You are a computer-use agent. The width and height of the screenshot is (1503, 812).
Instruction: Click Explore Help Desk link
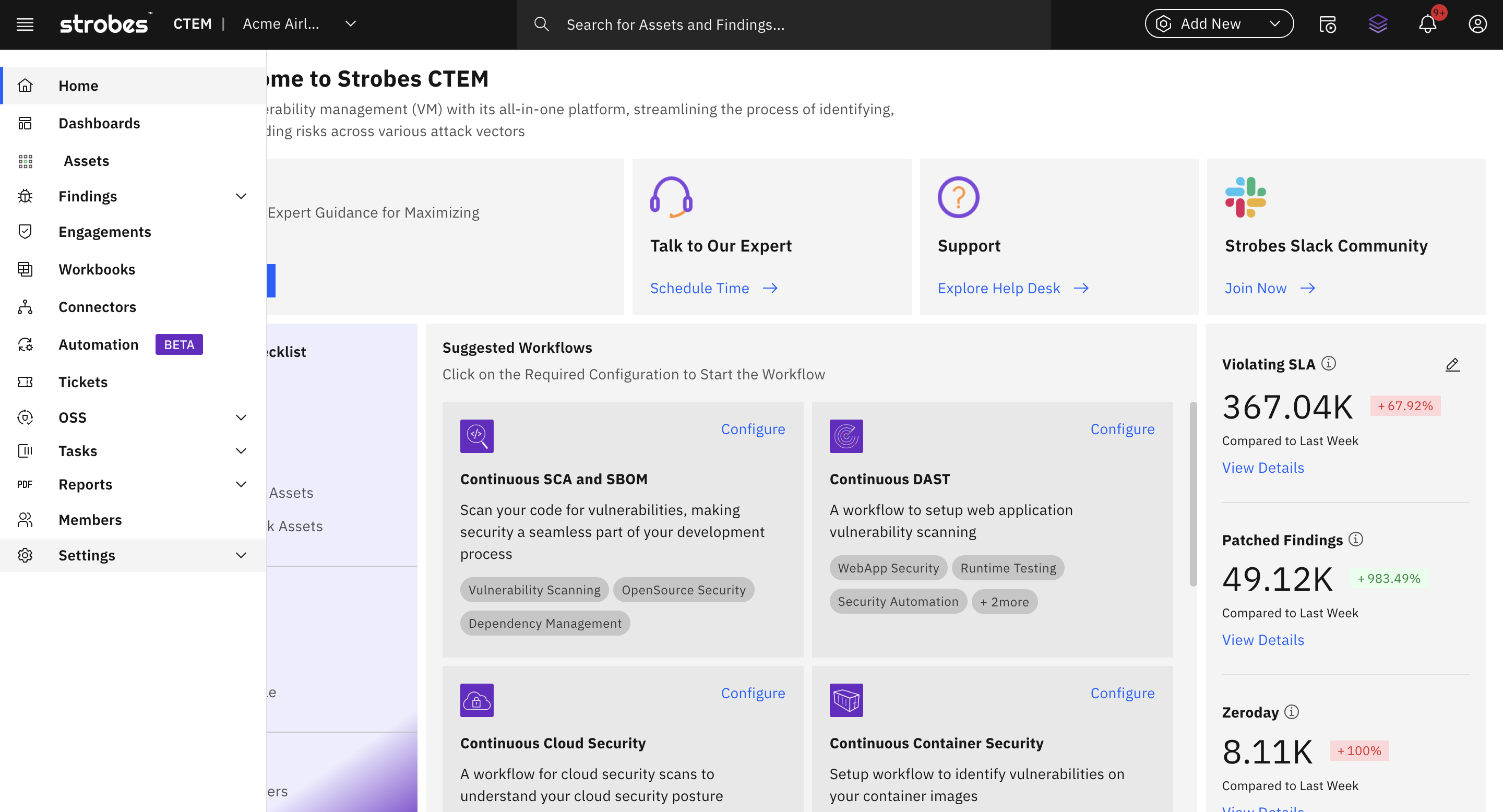[1013, 288]
